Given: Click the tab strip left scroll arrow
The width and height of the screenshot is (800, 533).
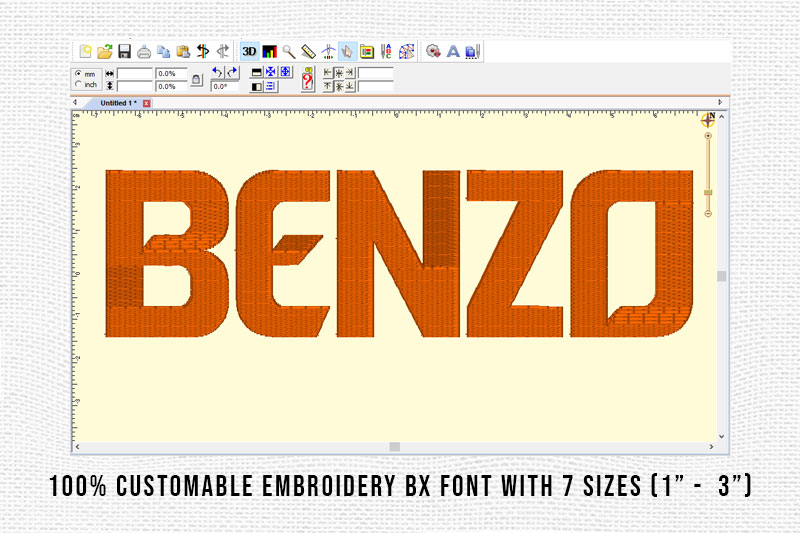Looking at the screenshot, I should pyautogui.click(x=75, y=103).
